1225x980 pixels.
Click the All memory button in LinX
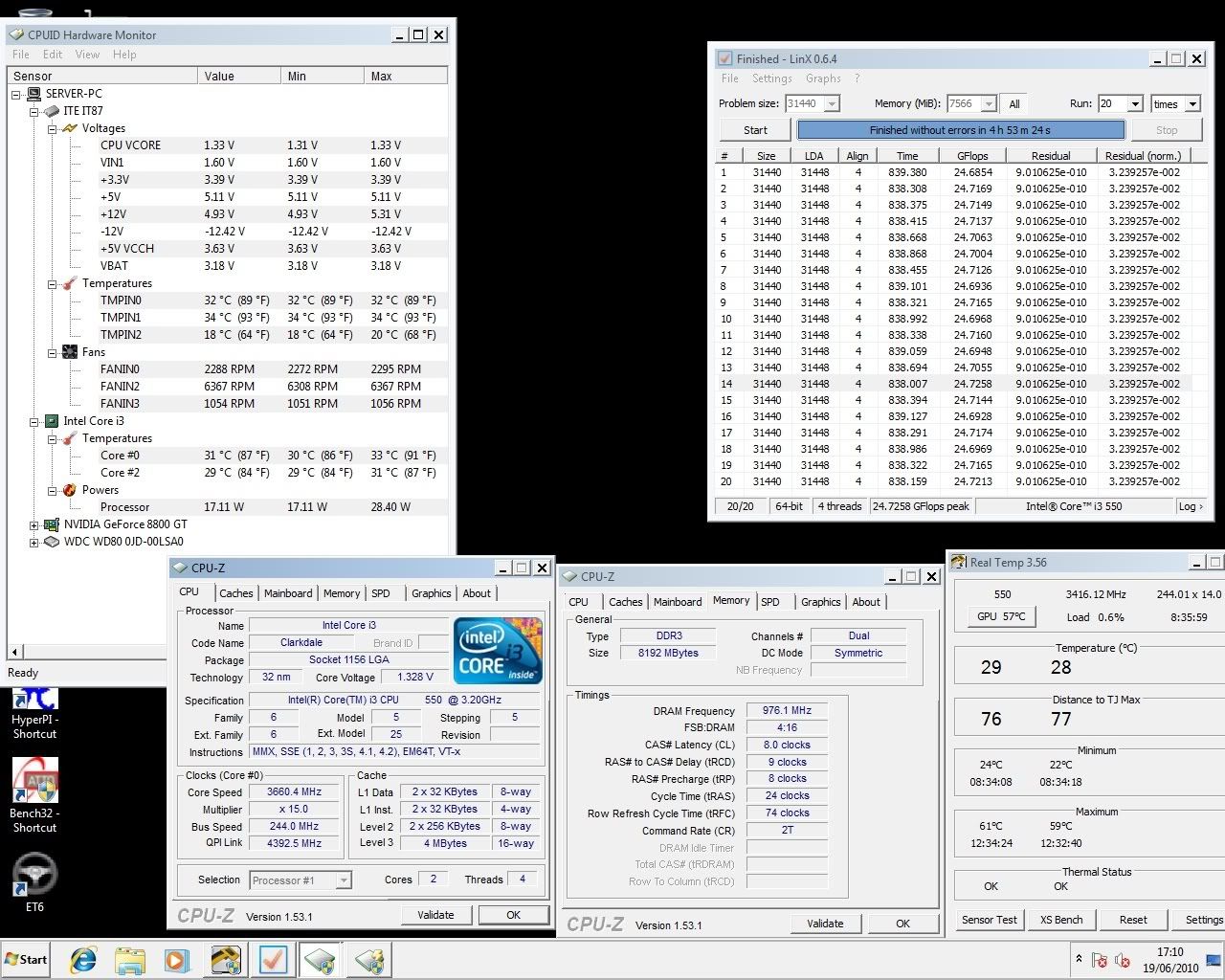click(1014, 103)
